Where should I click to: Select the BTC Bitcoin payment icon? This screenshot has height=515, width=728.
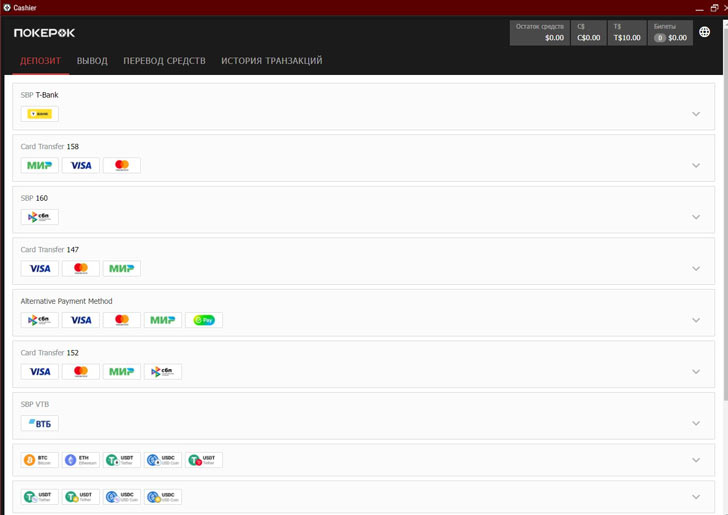tap(40, 460)
